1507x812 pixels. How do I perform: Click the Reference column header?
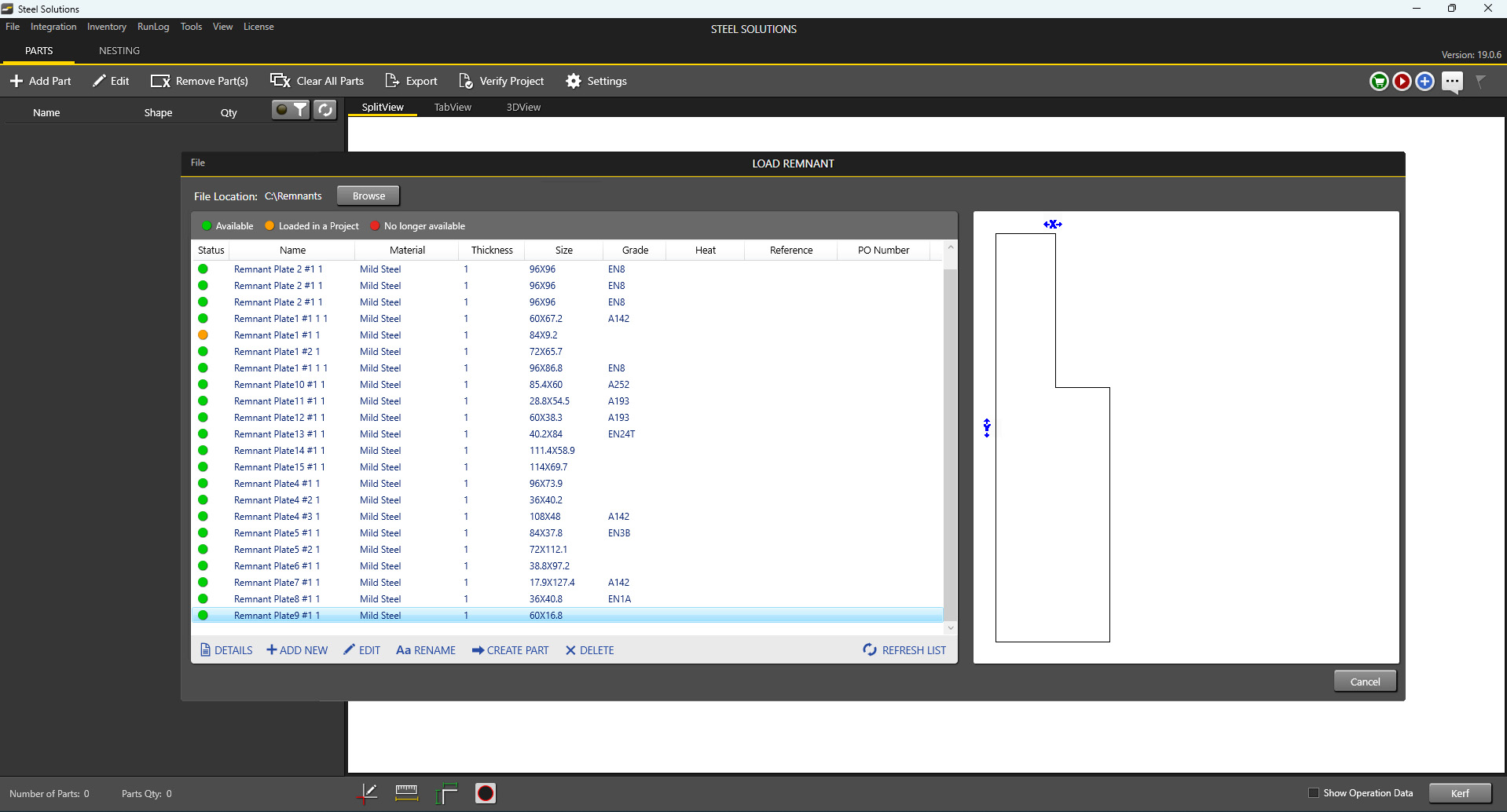791,250
